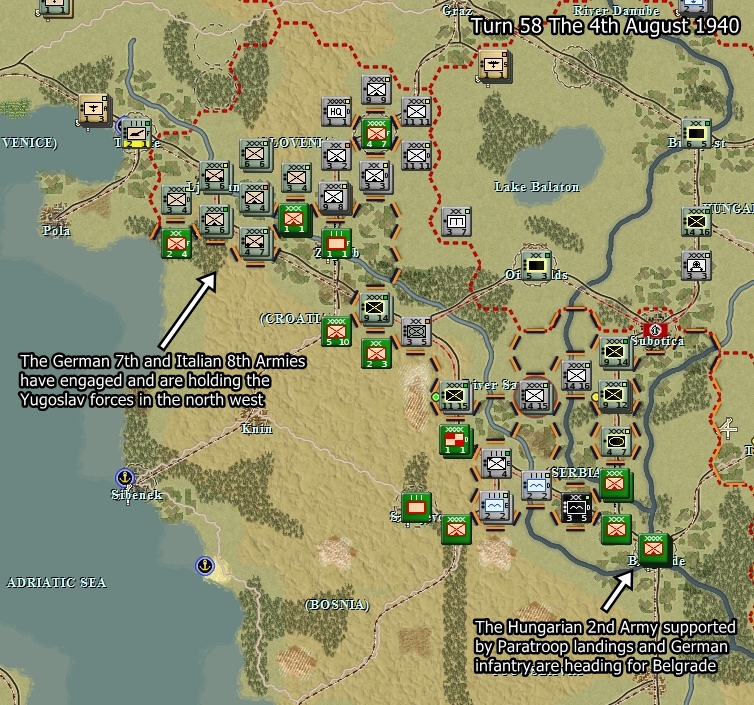The image size is (754, 705).
Task: Select the corps counter marked 5 6
Action: (214, 220)
